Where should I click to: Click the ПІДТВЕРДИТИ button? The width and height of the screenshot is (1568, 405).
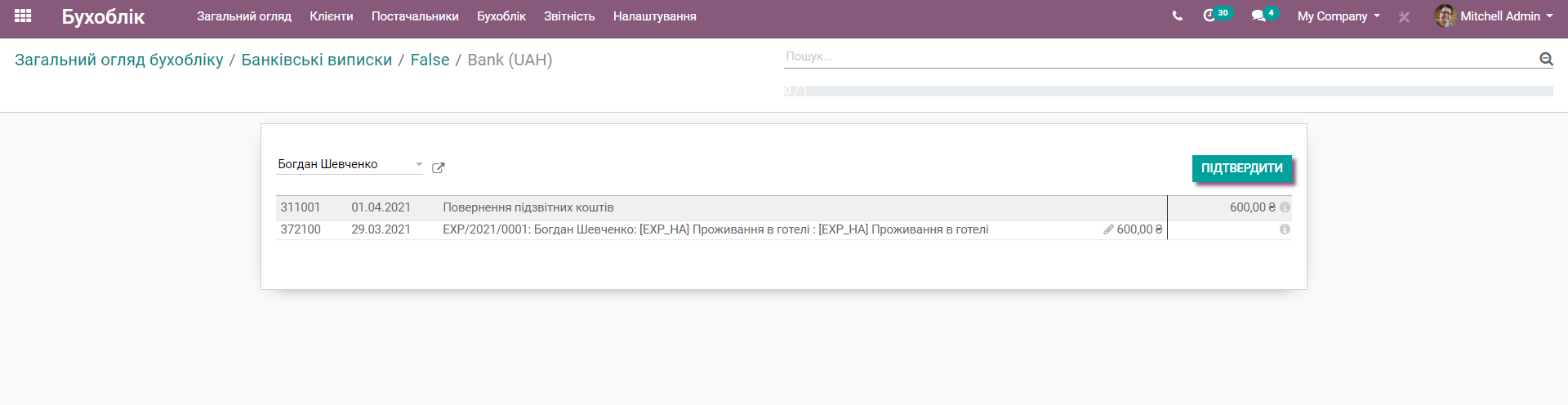tap(1242, 168)
